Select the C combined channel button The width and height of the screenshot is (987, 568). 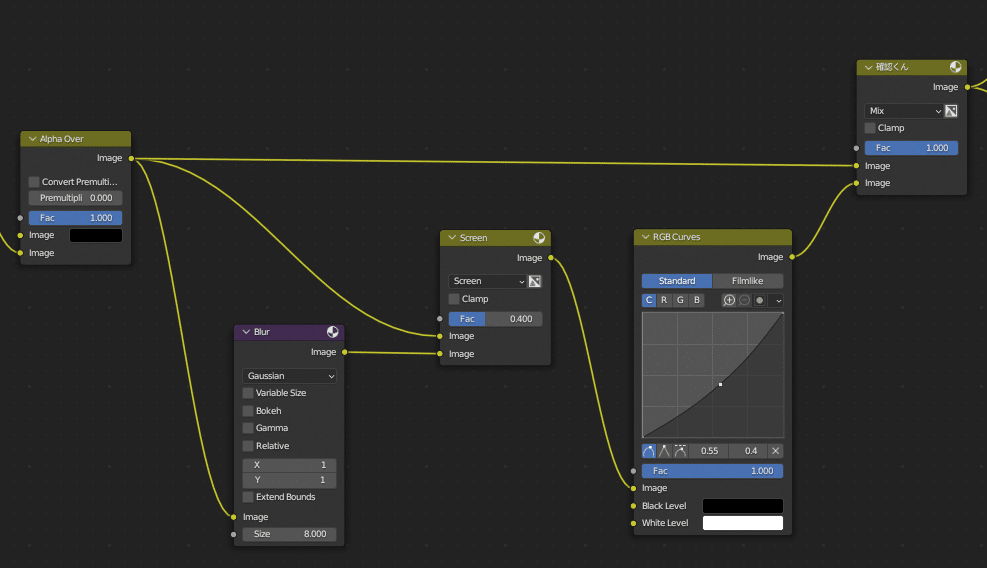pos(649,300)
